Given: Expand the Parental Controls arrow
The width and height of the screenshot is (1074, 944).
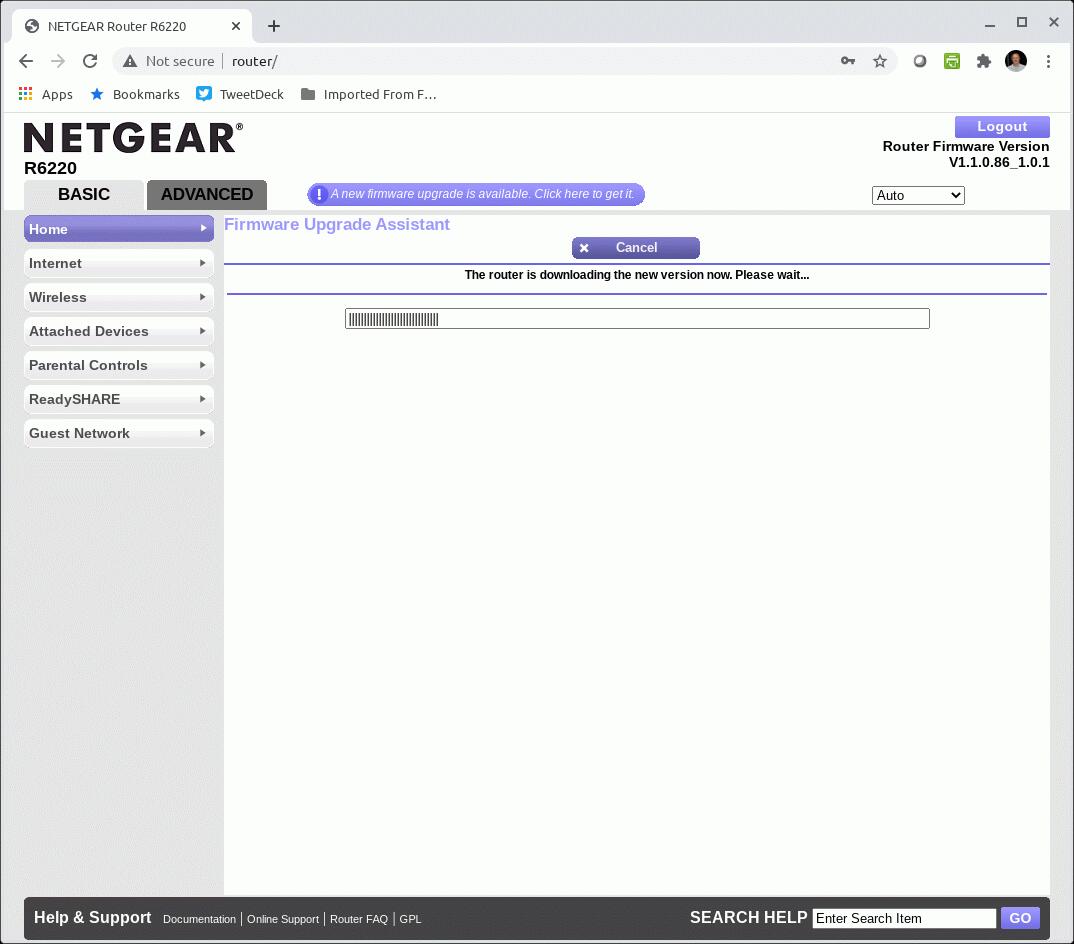Looking at the screenshot, I should (x=203, y=365).
